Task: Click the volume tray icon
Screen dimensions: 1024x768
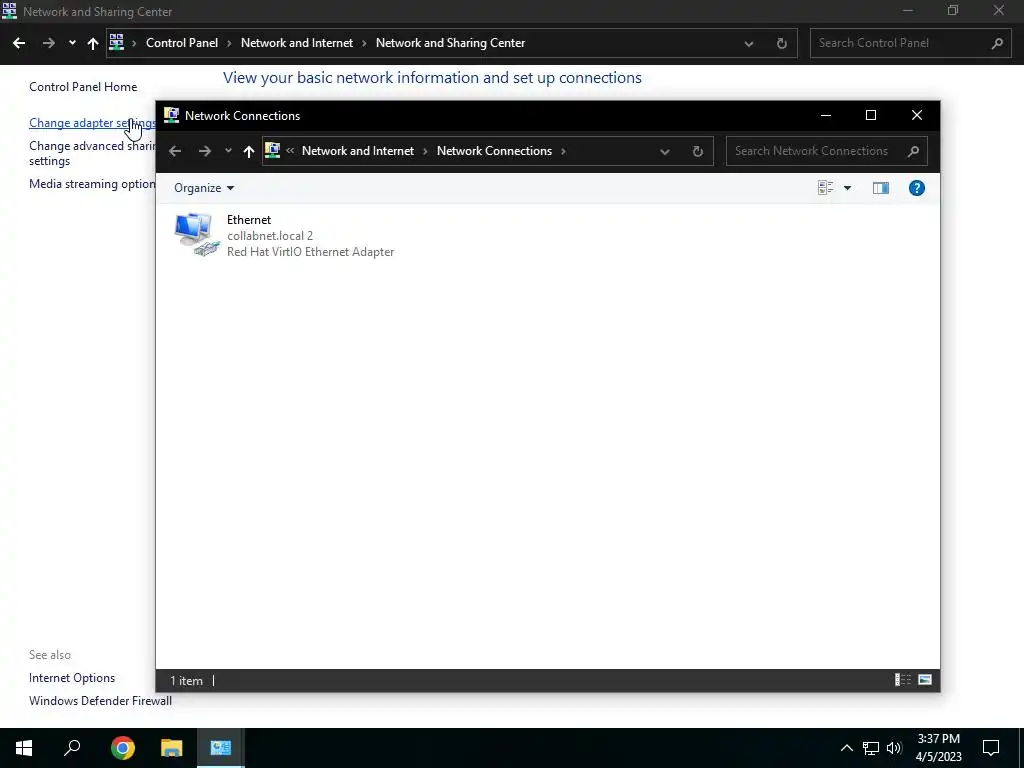Action: 894,748
